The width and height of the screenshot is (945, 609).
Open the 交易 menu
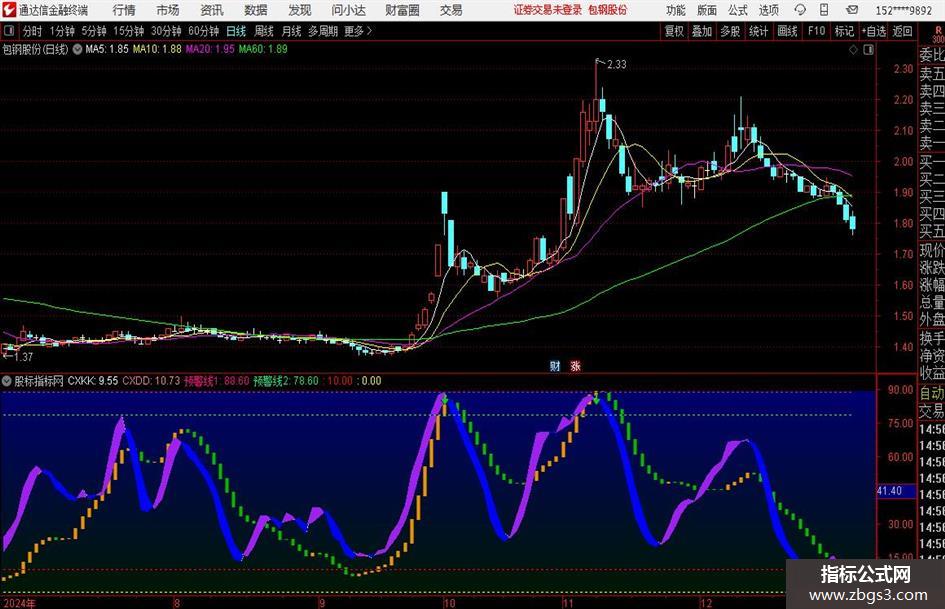click(451, 10)
